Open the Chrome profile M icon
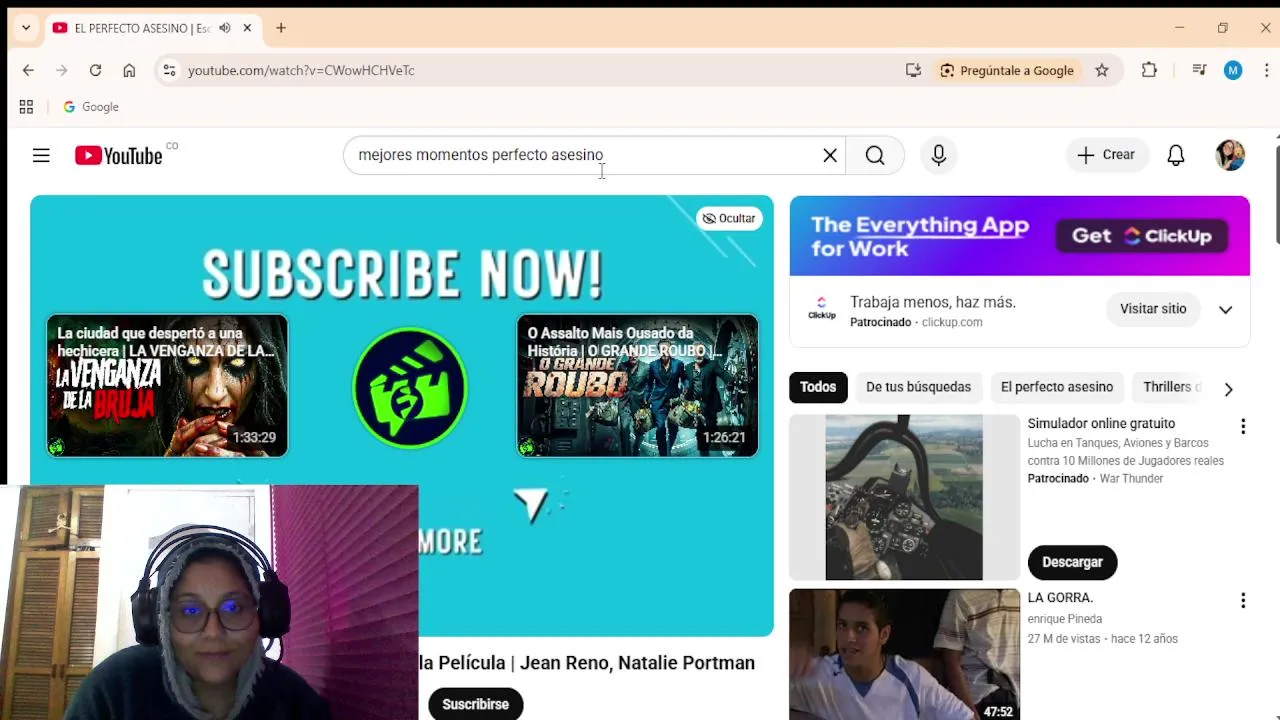This screenshot has width=1280, height=720. tap(1233, 70)
